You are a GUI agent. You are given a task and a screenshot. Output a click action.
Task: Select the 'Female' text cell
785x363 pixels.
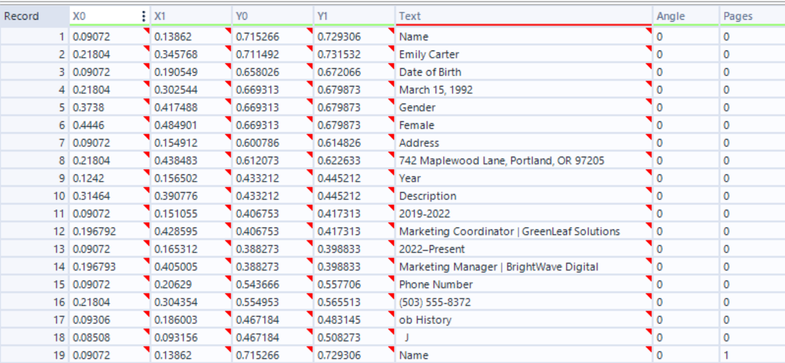pyautogui.click(x=524, y=125)
